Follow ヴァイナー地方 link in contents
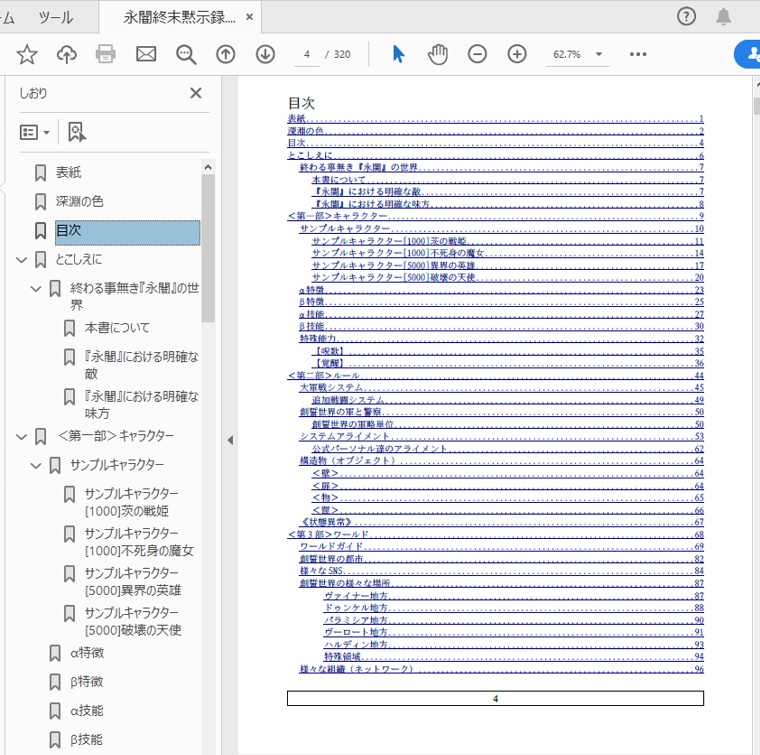Screen dimensions: 760x755 [514, 596]
